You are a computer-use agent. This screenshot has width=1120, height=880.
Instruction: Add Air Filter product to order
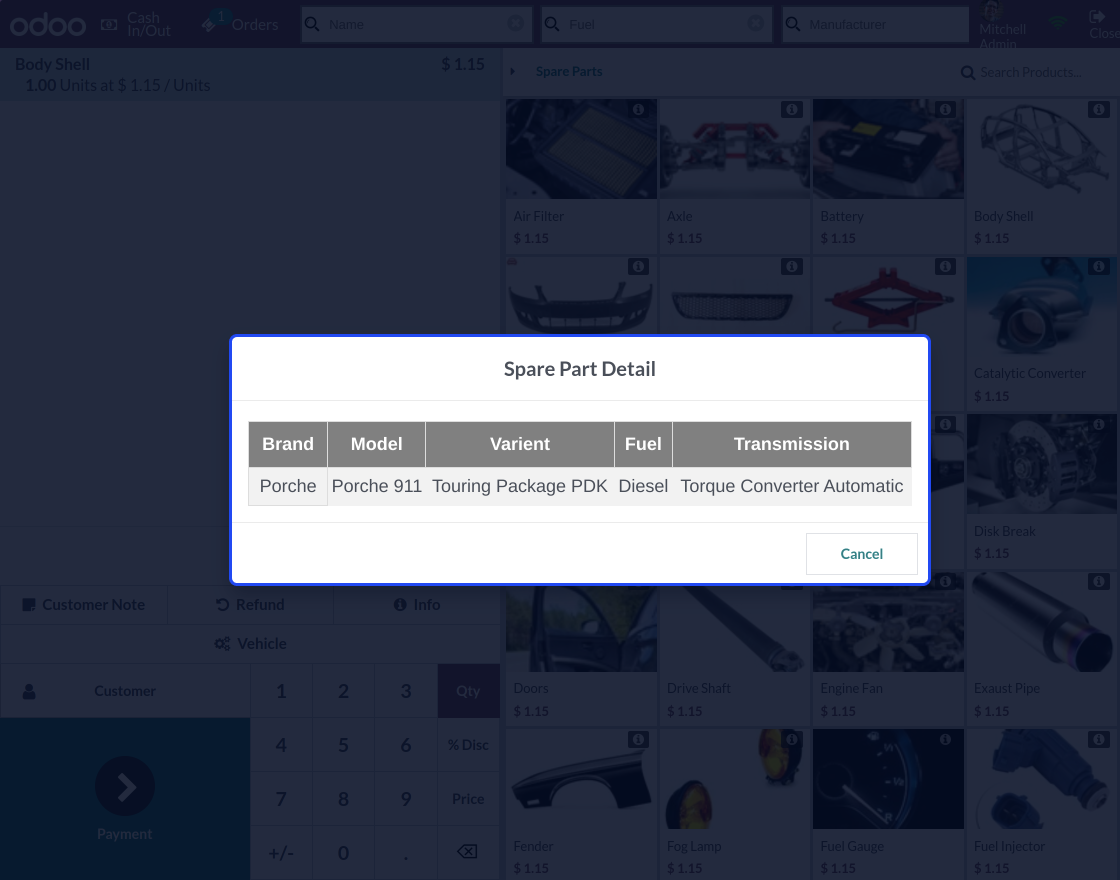point(581,176)
